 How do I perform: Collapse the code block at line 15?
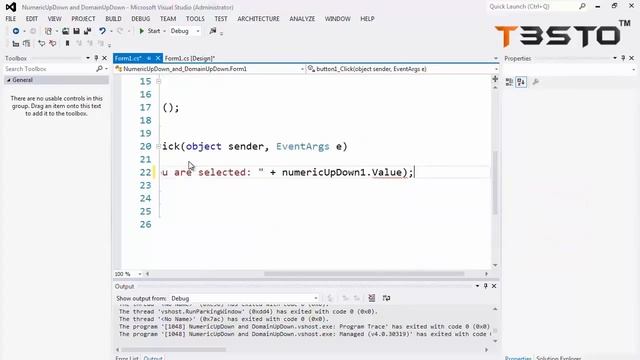click(x=158, y=82)
